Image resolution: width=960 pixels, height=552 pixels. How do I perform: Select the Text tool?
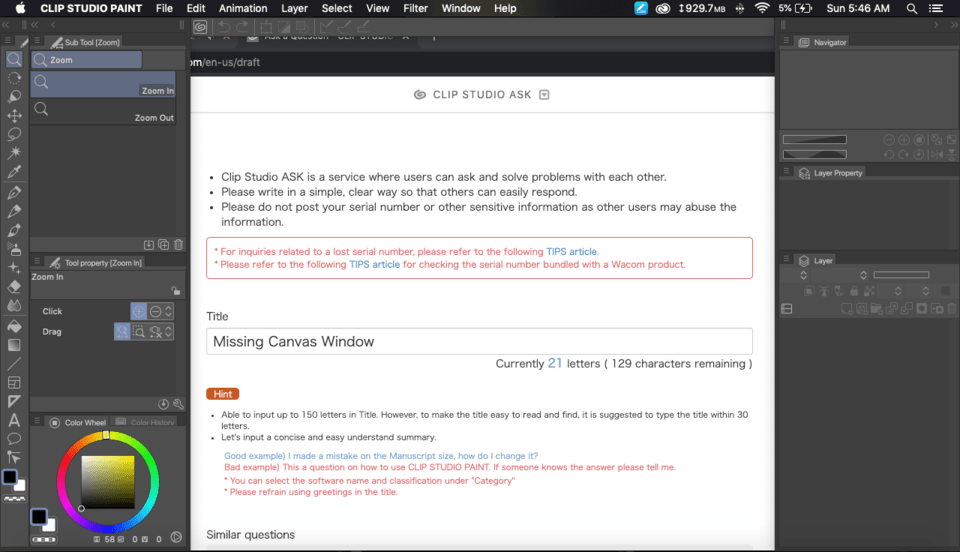click(14, 420)
